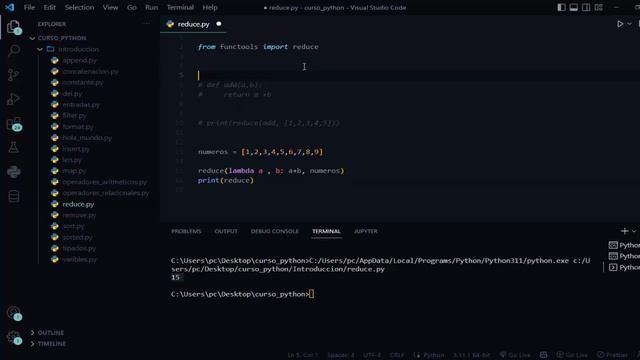Select the Terminal panel tab
The height and width of the screenshot is (360, 640).
(x=326, y=231)
